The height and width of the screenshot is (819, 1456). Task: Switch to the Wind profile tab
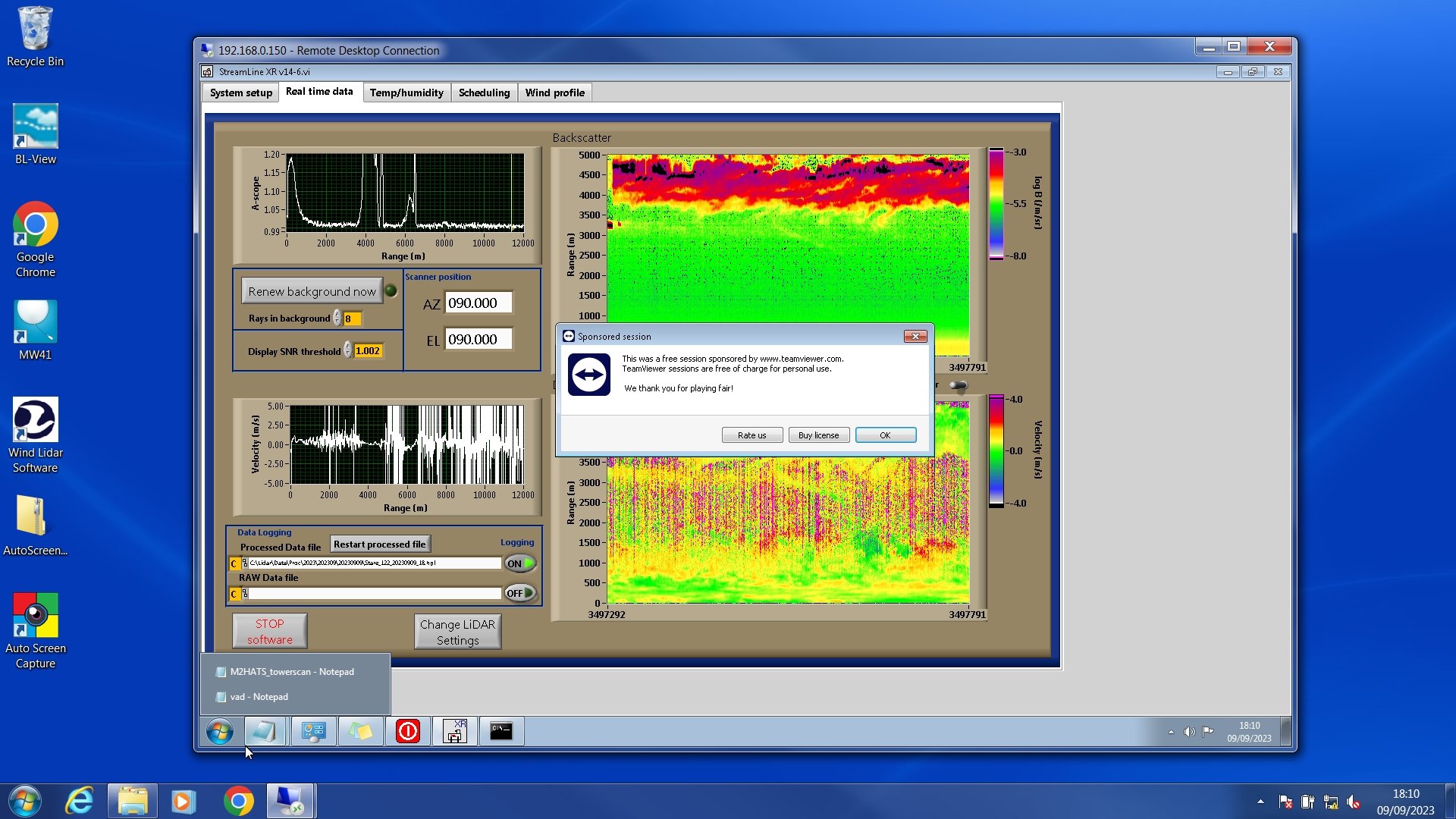point(554,93)
